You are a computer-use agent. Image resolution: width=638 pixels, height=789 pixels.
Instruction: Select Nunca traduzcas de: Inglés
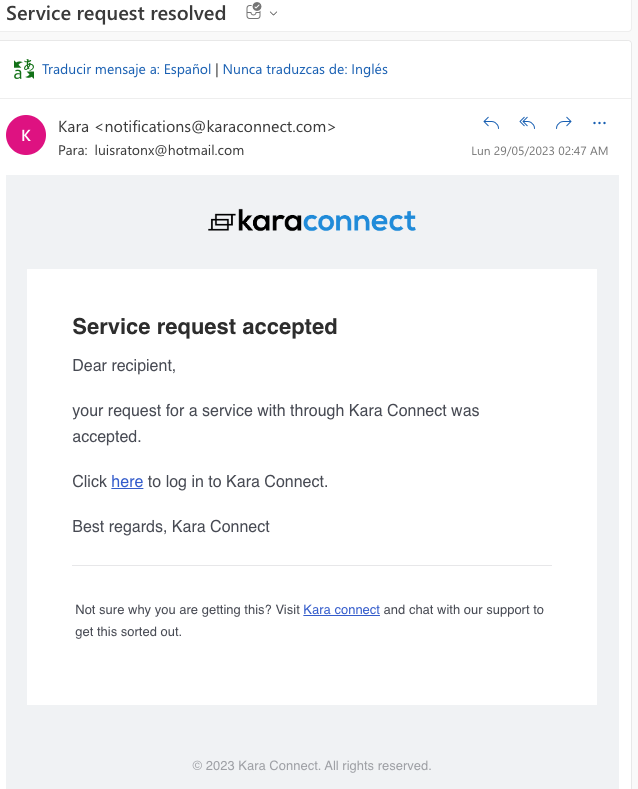coord(305,69)
